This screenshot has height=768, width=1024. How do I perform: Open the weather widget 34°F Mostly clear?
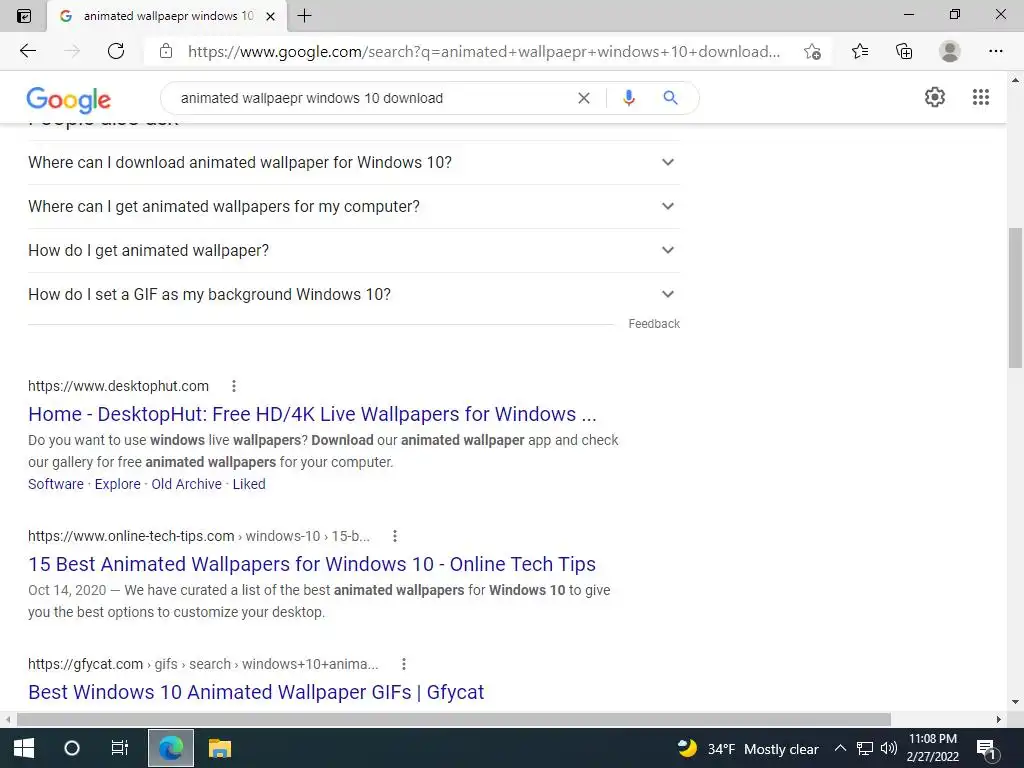coord(748,749)
